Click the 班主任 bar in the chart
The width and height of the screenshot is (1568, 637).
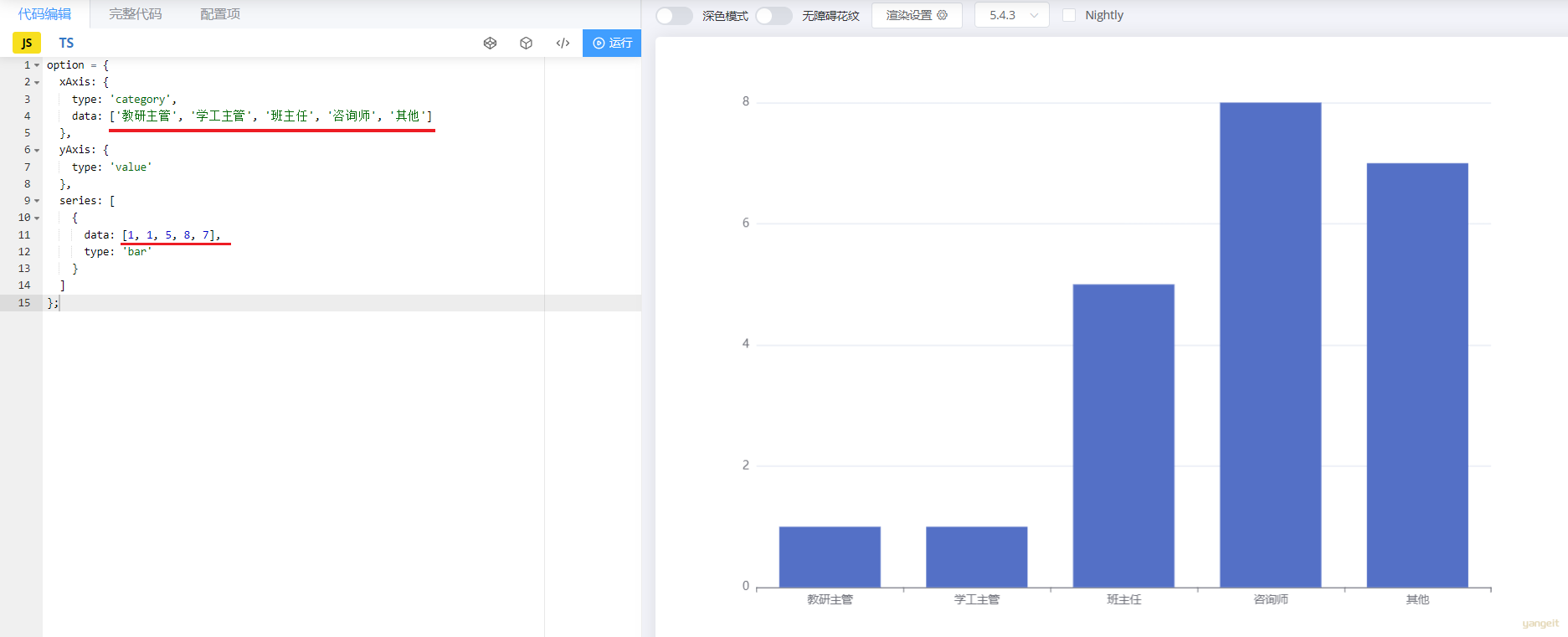(1123, 436)
